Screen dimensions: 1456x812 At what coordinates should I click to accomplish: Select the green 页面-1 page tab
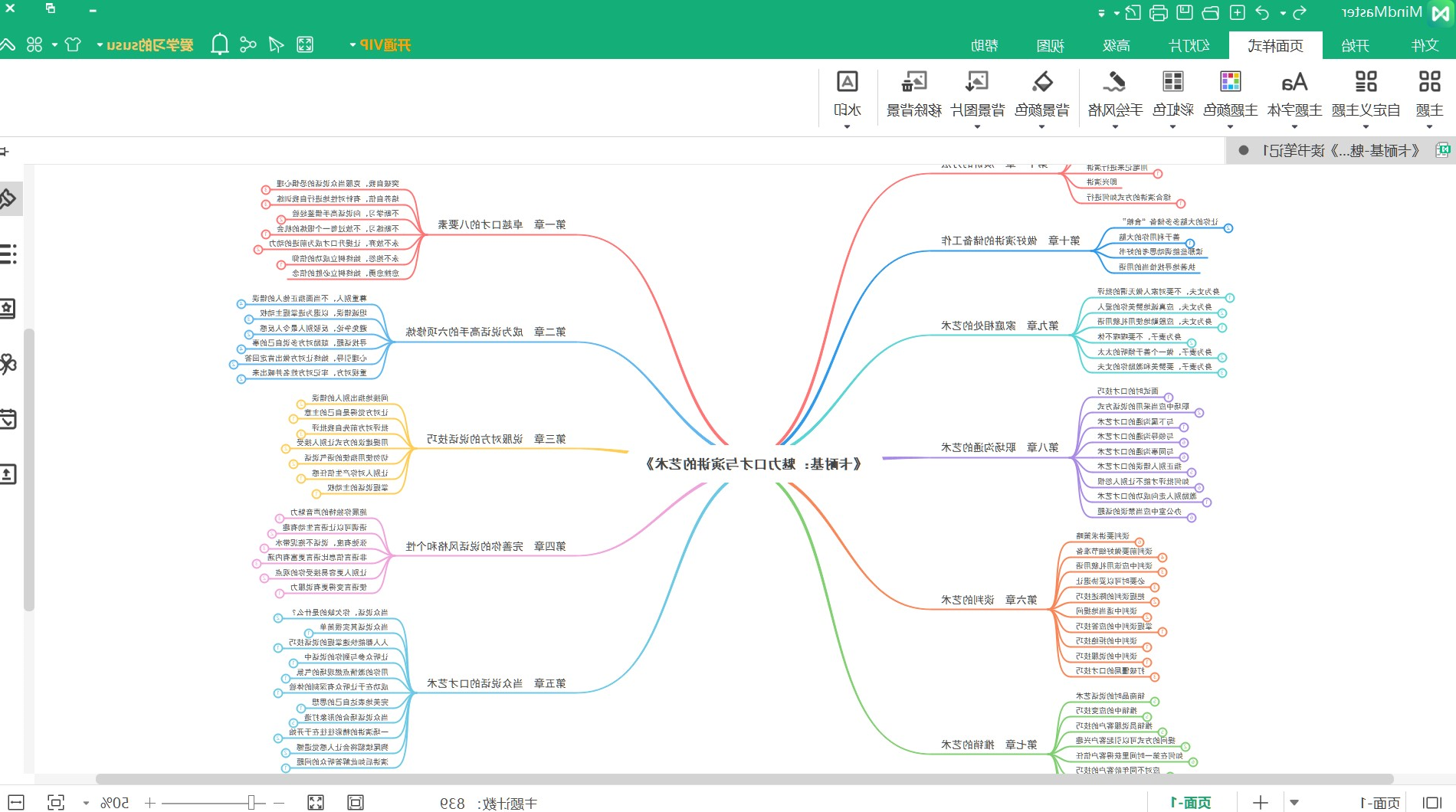tap(1191, 802)
